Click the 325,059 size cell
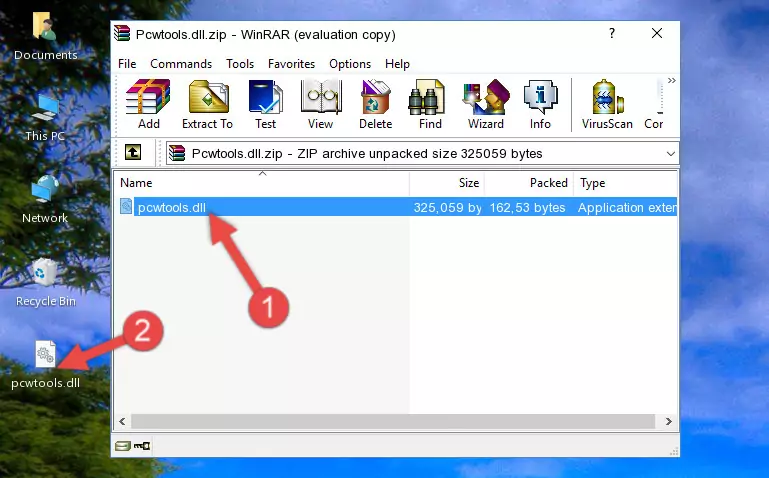The width and height of the screenshot is (769, 478). tap(447, 207)
